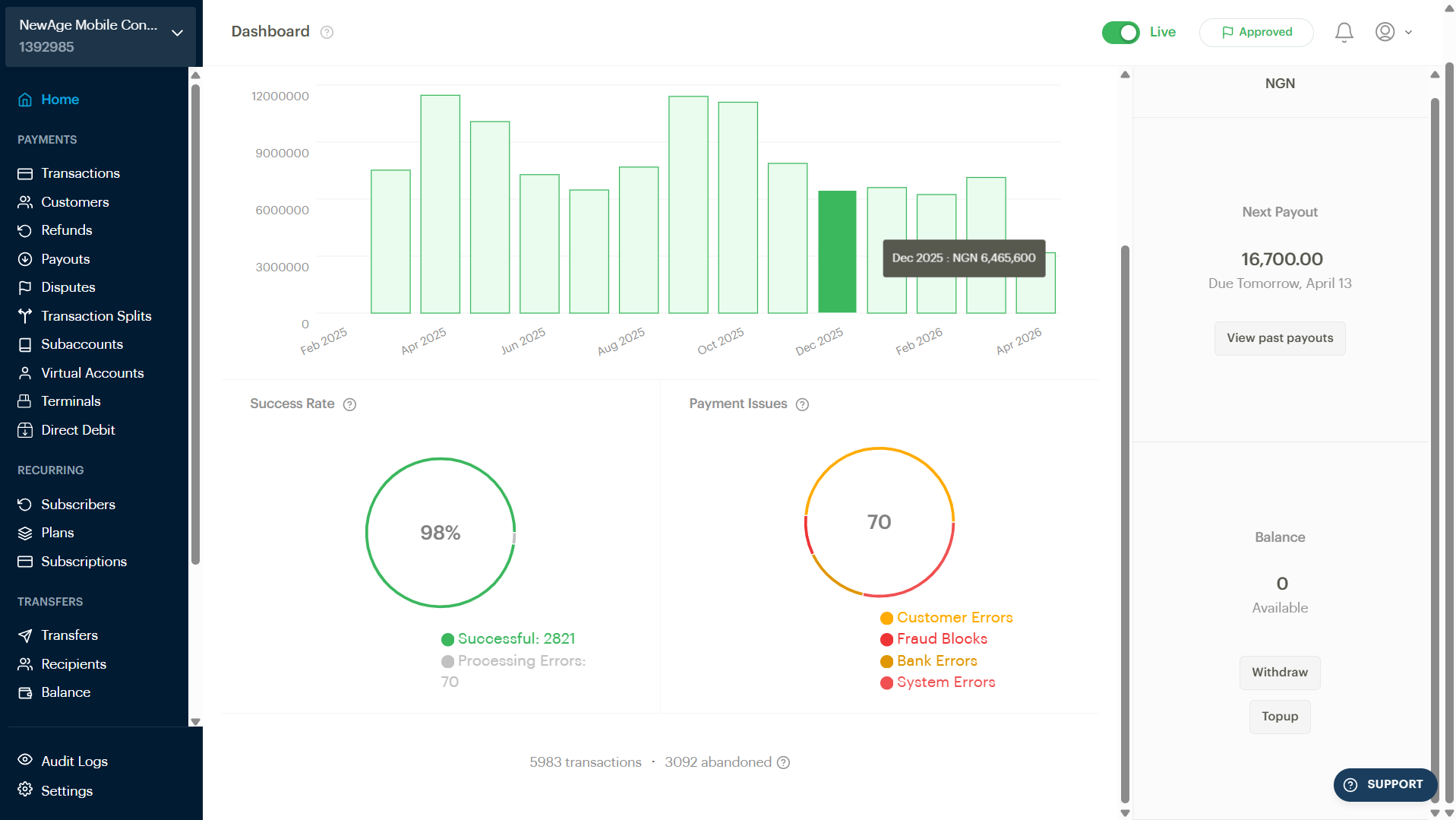
Task: Toggle the Live mode switch
Action: click(x=1120, y=32)
